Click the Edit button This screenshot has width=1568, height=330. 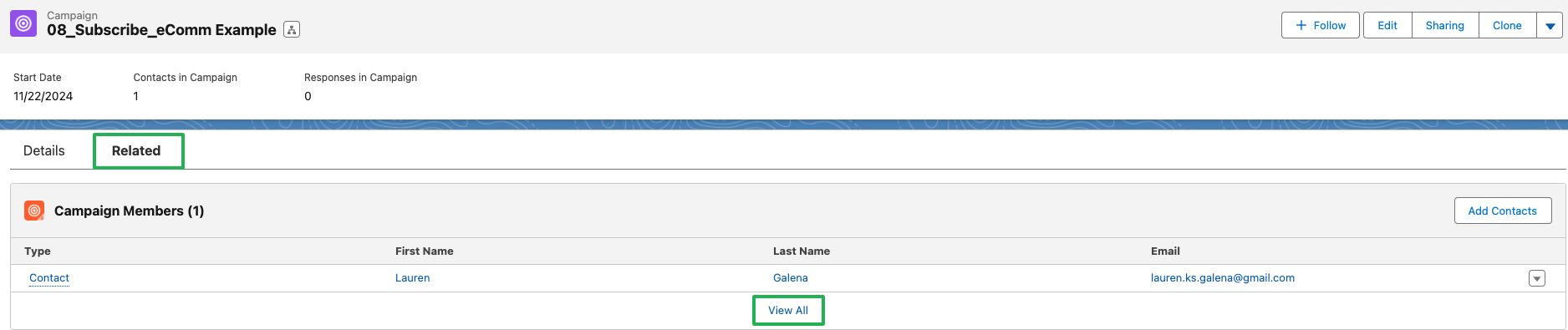(x=1387, y=25)
